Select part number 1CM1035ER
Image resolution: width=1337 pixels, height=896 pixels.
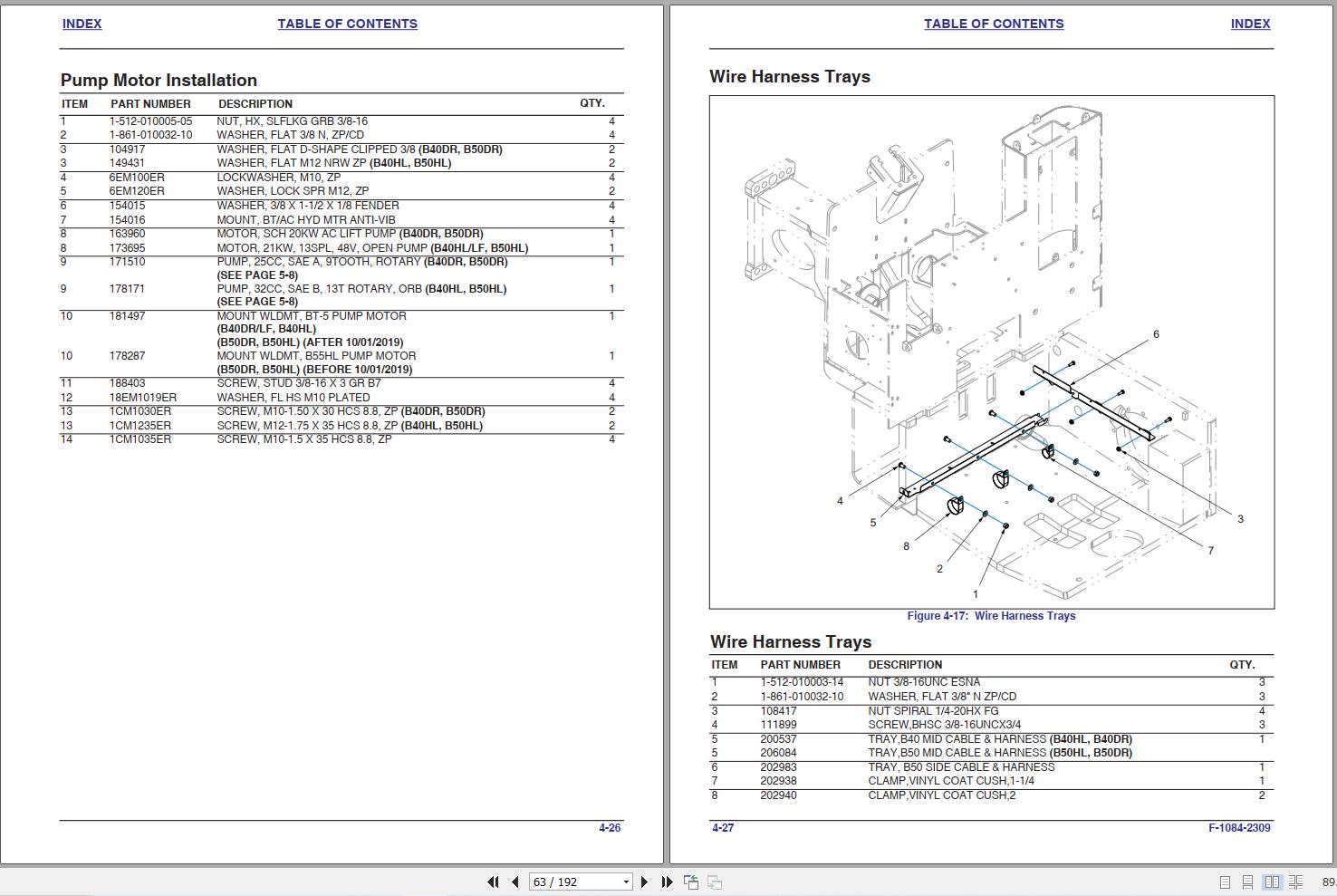point(139,439)
